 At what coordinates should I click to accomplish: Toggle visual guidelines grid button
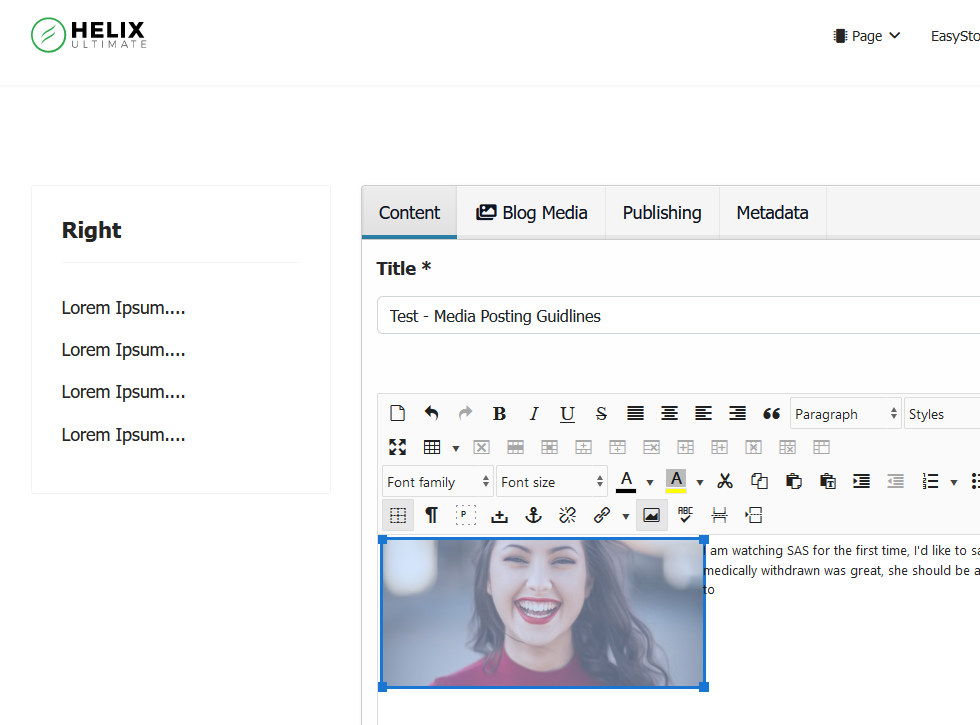click(398, 515)
